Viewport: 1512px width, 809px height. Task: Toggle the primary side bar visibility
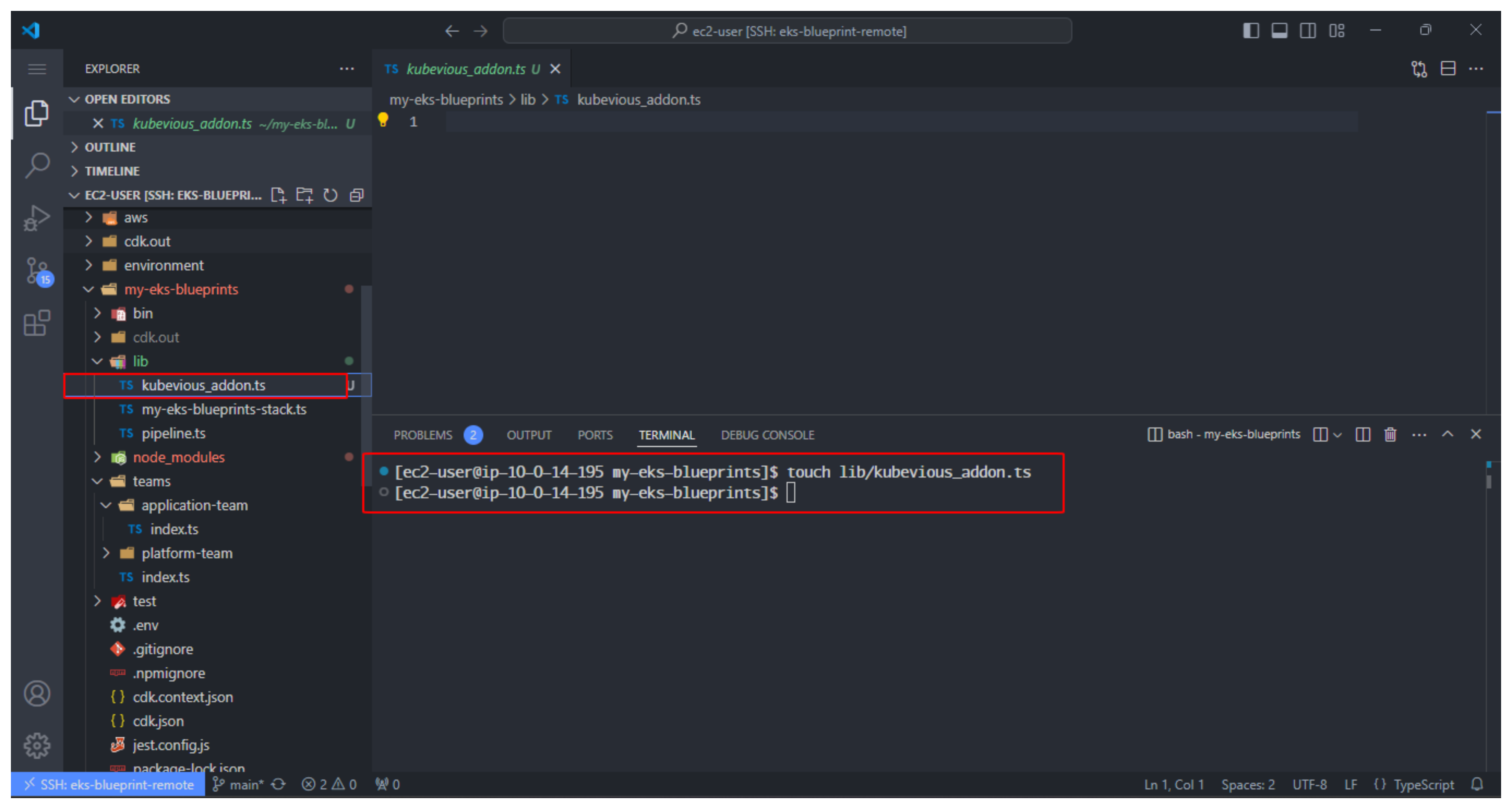click(1251, 31)
